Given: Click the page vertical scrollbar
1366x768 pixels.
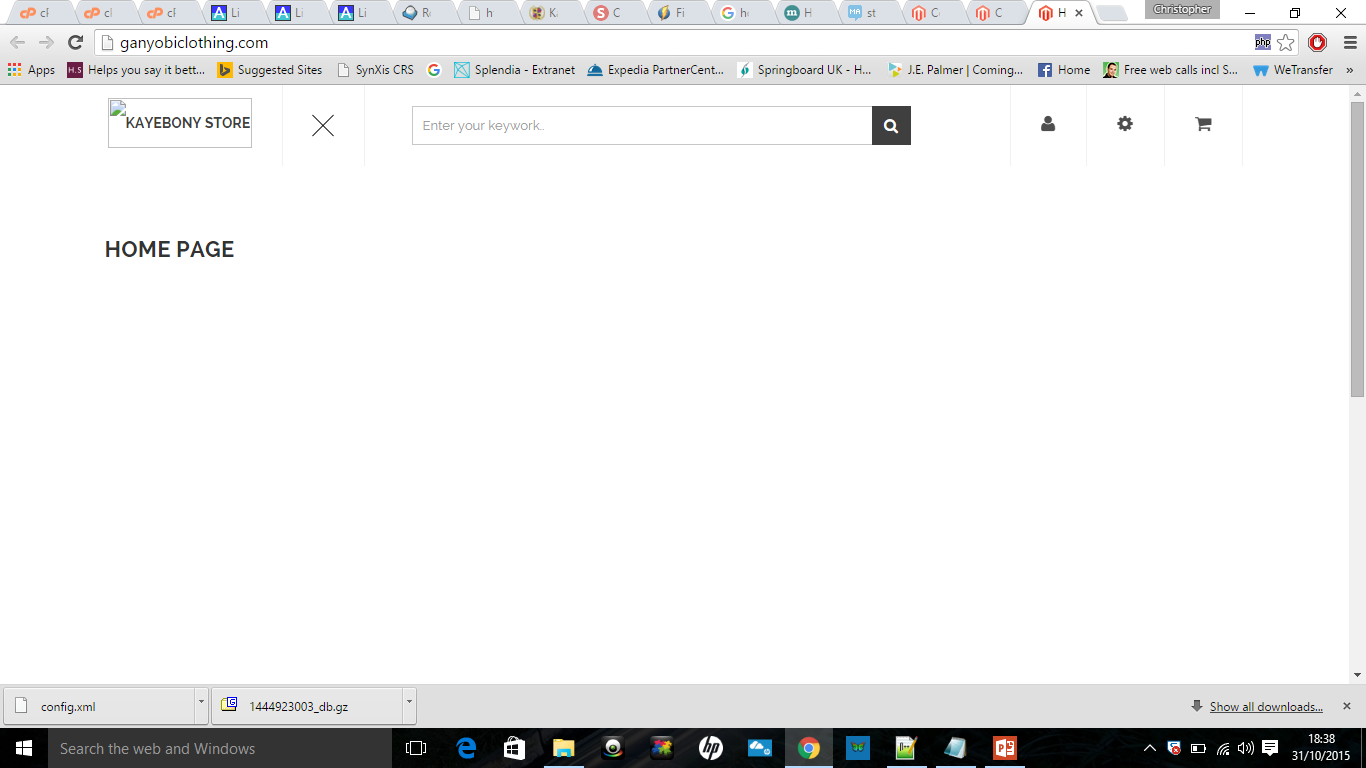Looking at the screenshot, I should pos(1357,250).
